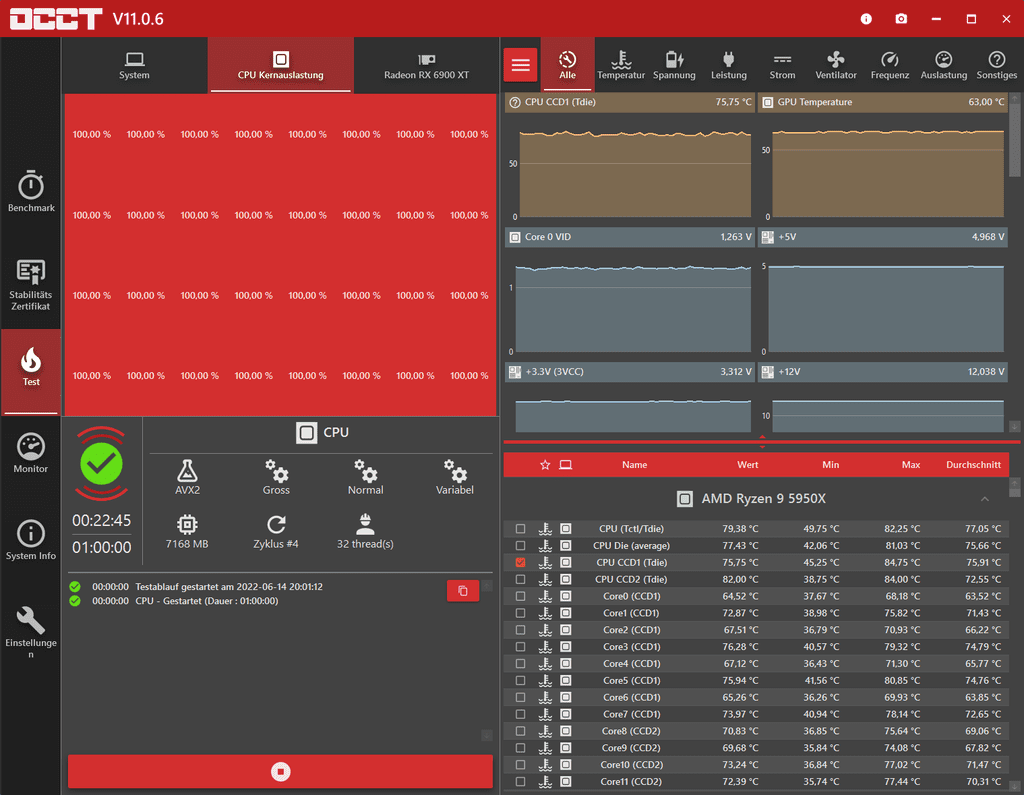Select the Gross data set option
Viewport: 1024px width, 795px height.
click(x=276, y=477)
